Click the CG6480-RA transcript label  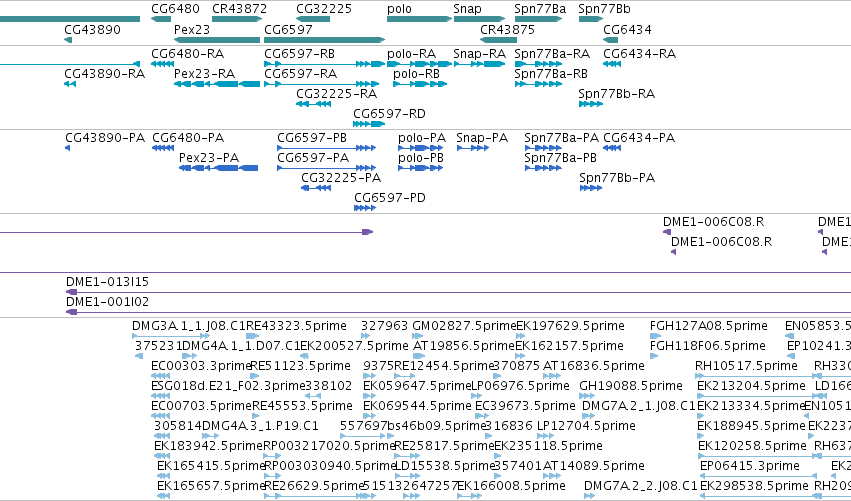(x=187, y=53)
